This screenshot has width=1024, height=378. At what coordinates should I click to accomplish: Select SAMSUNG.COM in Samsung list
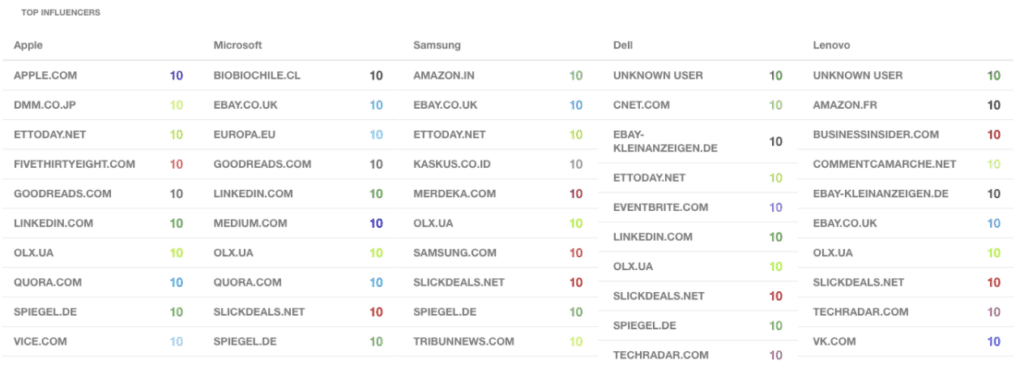(455, 253)
